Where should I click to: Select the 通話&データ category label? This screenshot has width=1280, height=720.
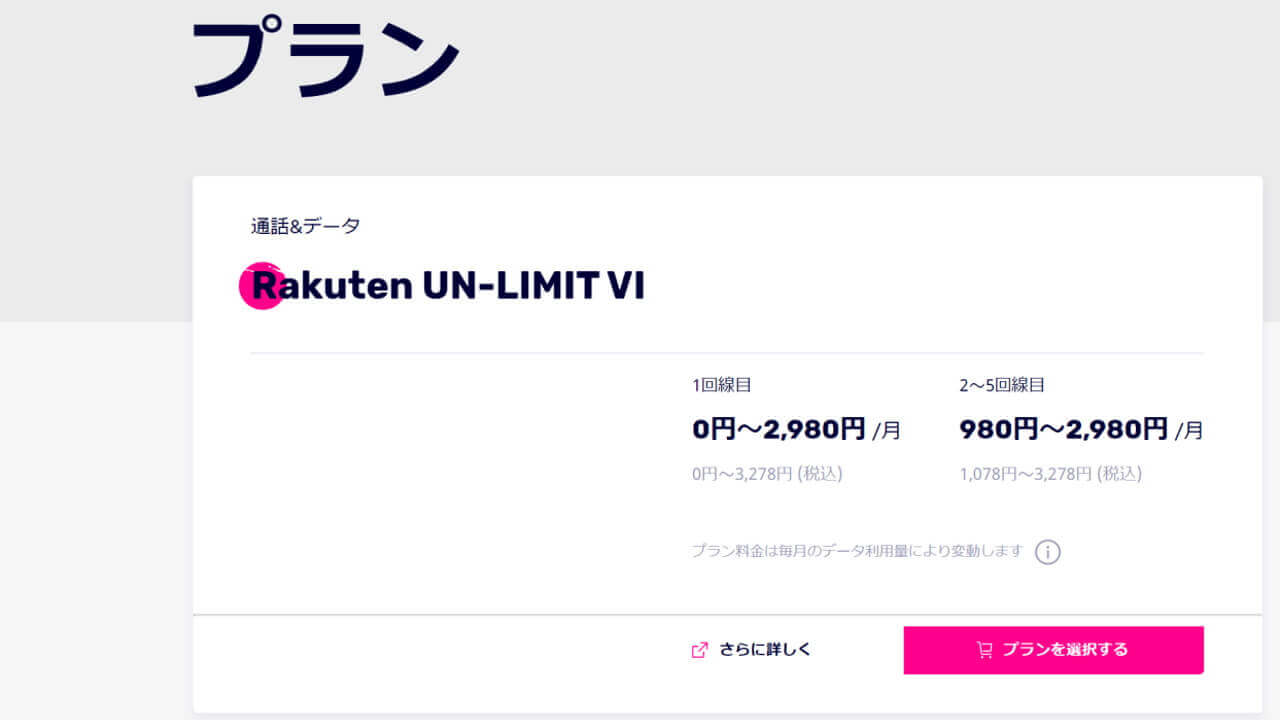click(x=305, y=226)
